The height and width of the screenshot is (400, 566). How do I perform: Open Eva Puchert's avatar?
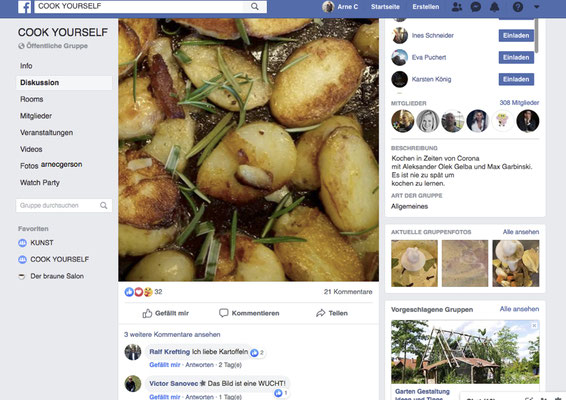click(x=400, y=57)
